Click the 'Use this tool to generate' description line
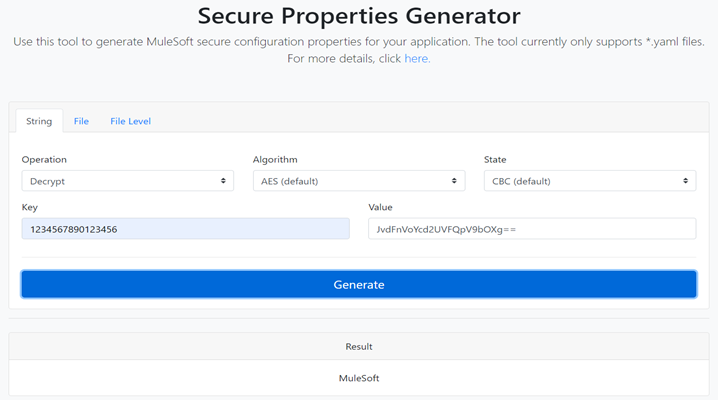This screenshot has height=400, width=718. (358, 41)
